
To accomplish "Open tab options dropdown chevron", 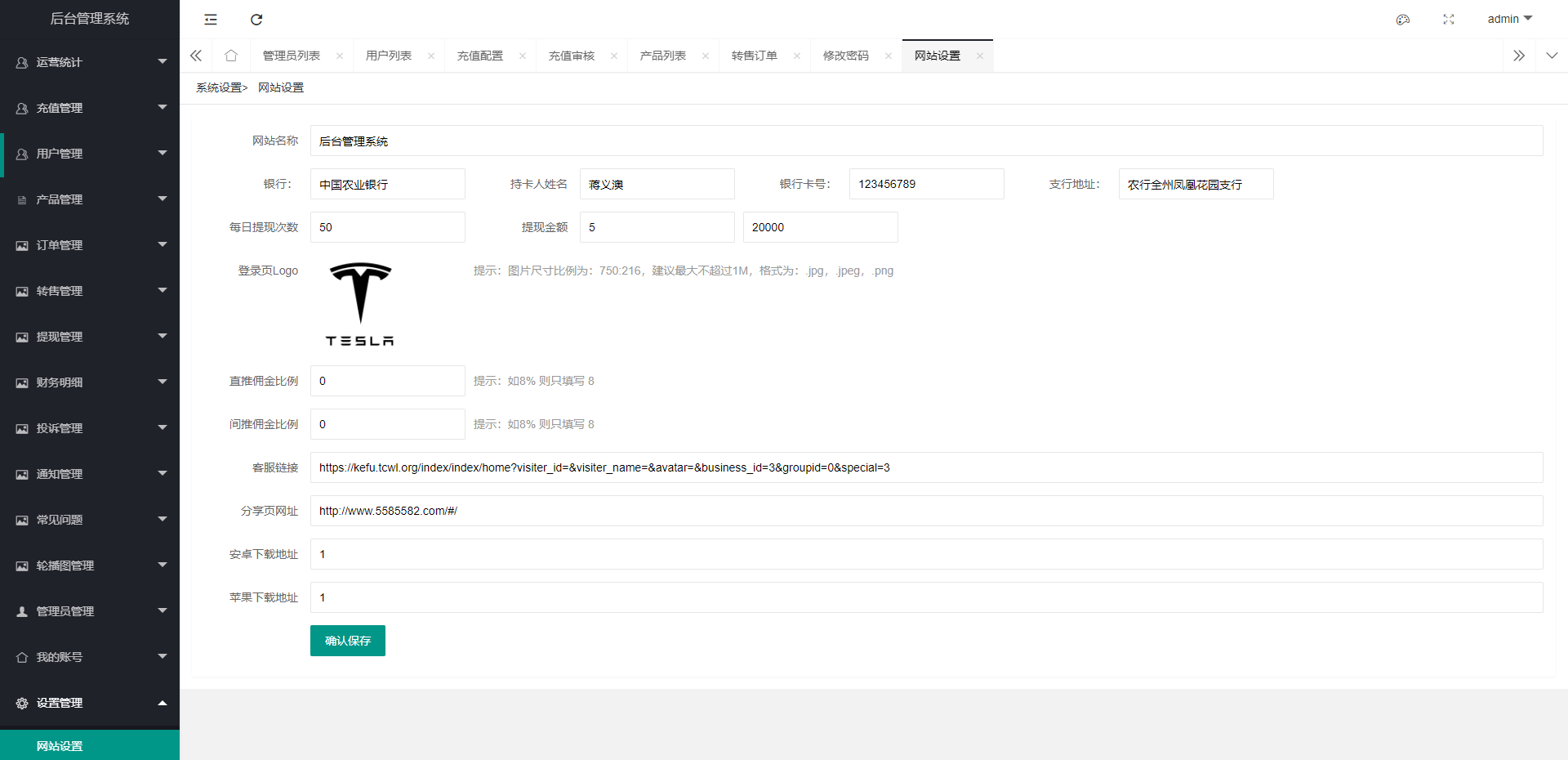I will click(1552, 56).
